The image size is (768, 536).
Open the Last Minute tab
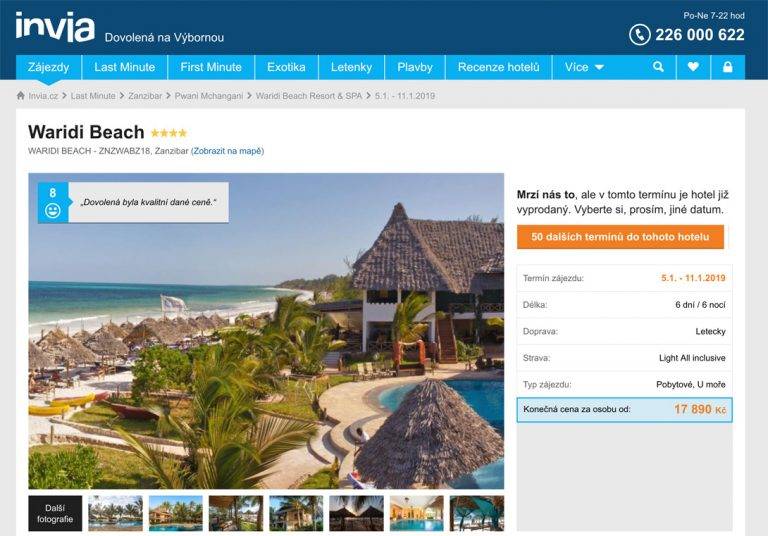tap(124, 67)
